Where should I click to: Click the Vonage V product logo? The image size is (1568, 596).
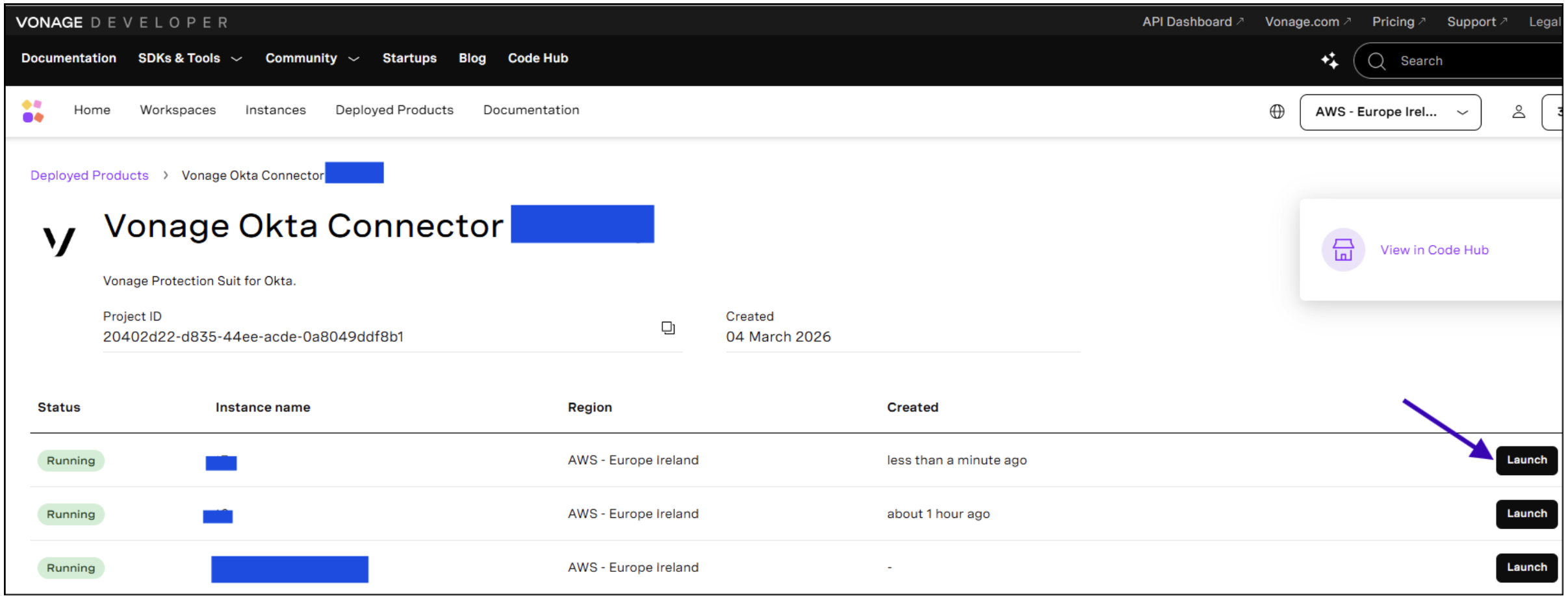pyautogui.click(x=59, y=241)
